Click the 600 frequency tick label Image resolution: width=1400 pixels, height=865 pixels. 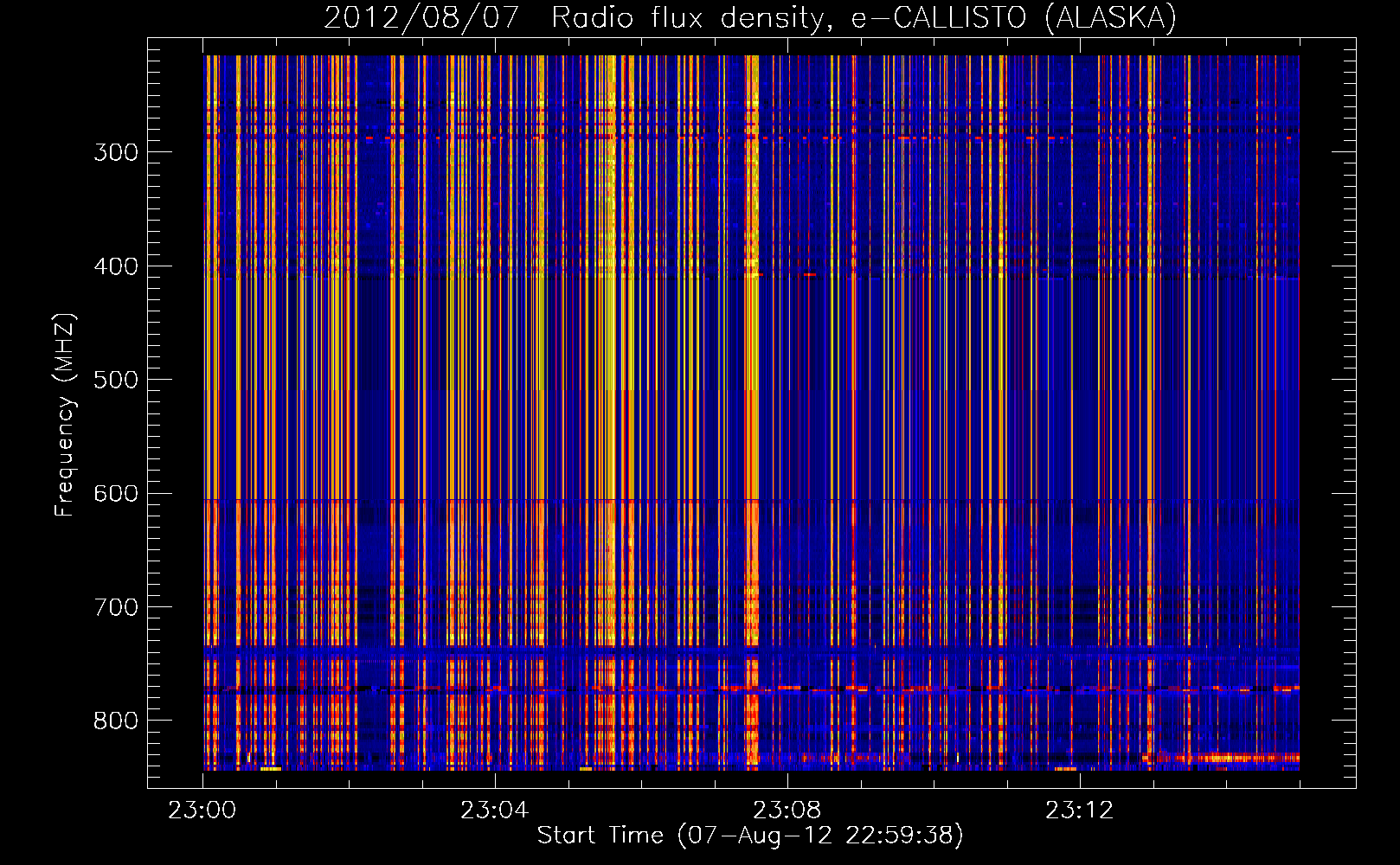point(116,494)
